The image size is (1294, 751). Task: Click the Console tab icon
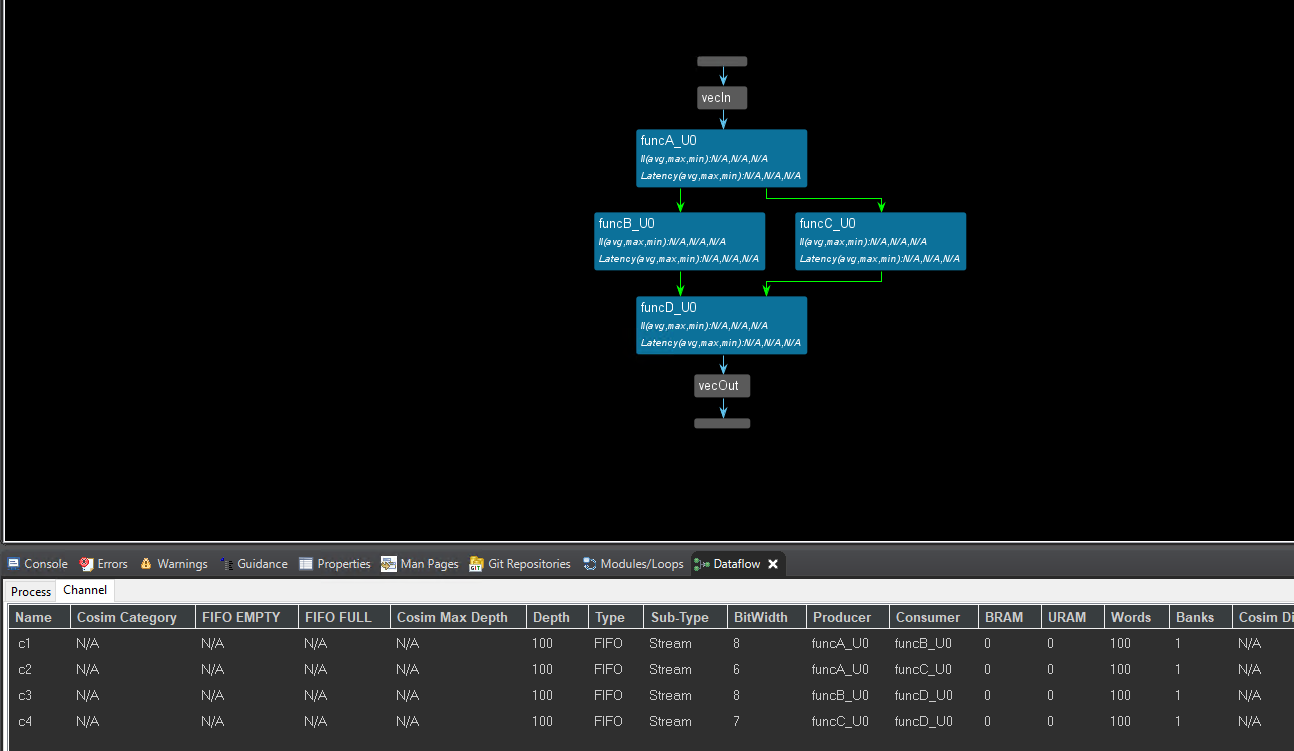point(14,564)
